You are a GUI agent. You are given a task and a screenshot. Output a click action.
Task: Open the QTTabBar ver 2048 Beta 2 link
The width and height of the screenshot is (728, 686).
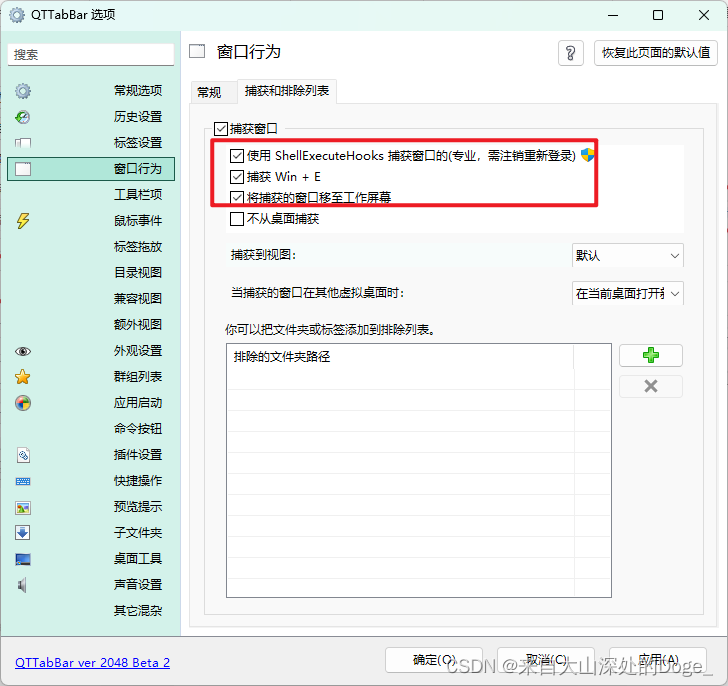click(92, 662)
